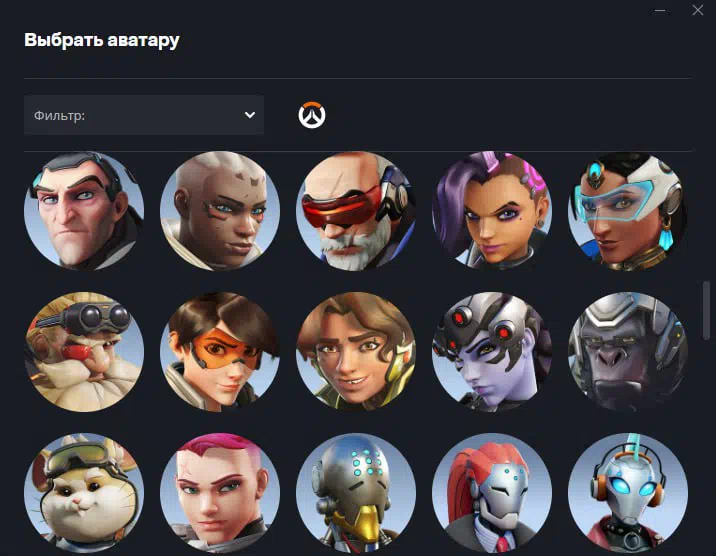Select the Torbjörn goggles avatar
The width and height of the screenshot is (716, 556).
pyautogui.click(x=84, y=352)
